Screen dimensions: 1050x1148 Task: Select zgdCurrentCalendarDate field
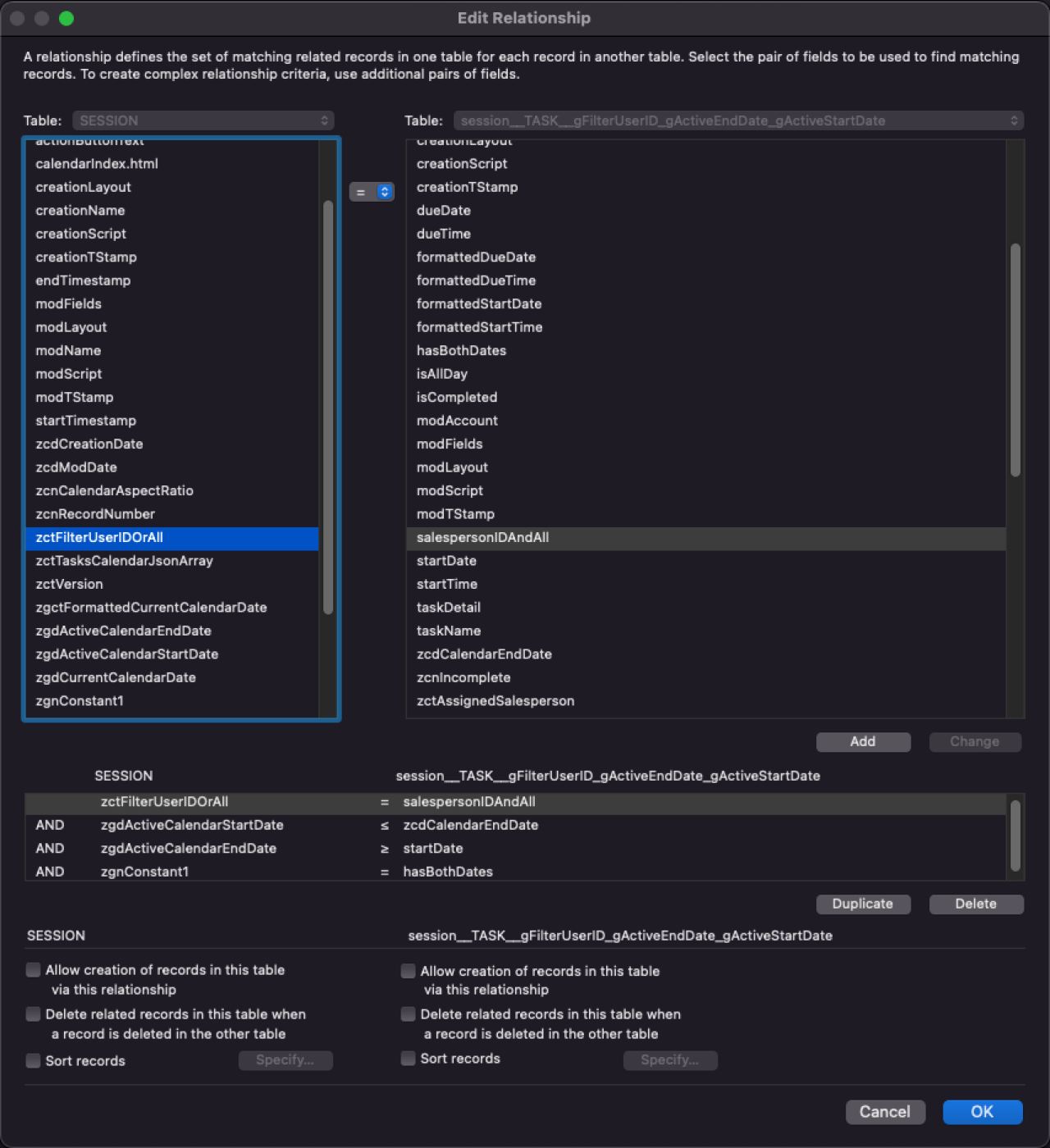172,677
